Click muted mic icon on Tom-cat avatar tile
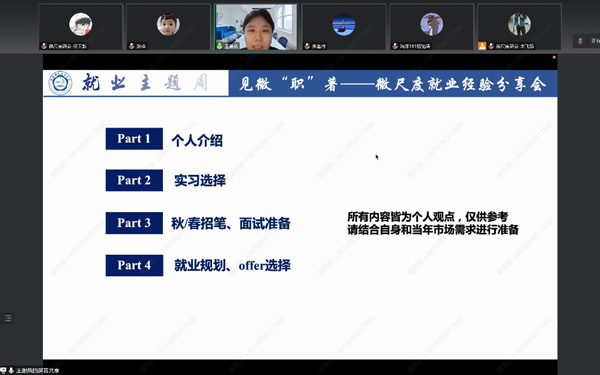This screenshot has width=600, height=375. tap(395, 46)
